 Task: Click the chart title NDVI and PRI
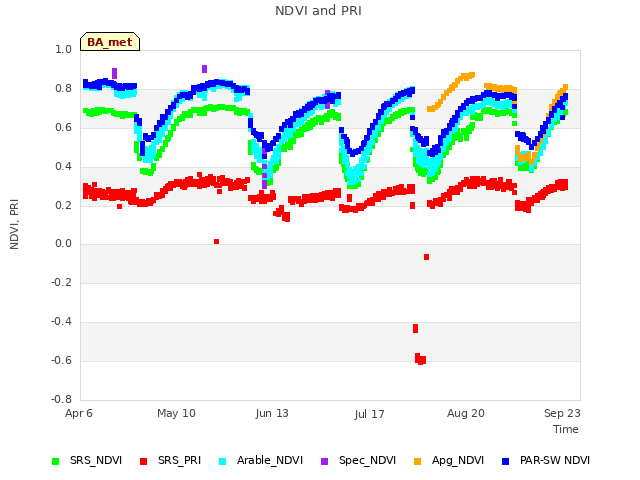[x=318, y=11]
